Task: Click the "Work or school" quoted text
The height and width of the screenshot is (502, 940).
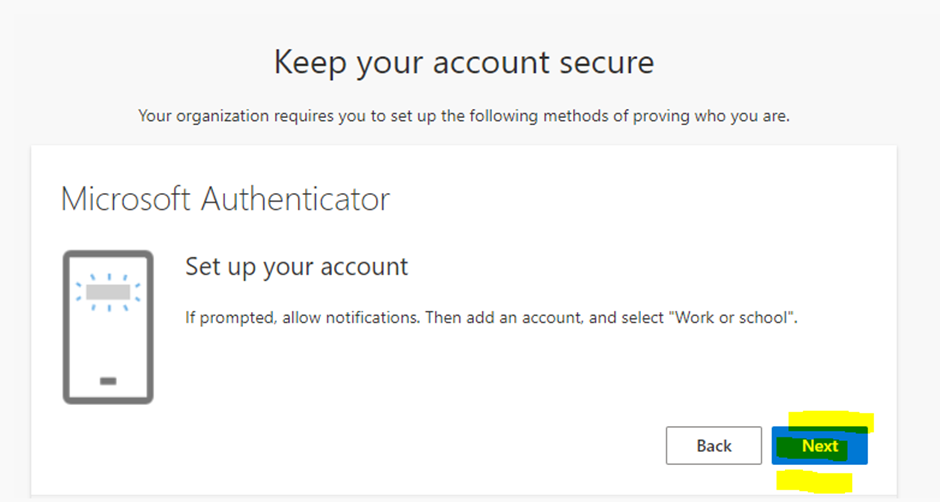Action: click(735, 318)
